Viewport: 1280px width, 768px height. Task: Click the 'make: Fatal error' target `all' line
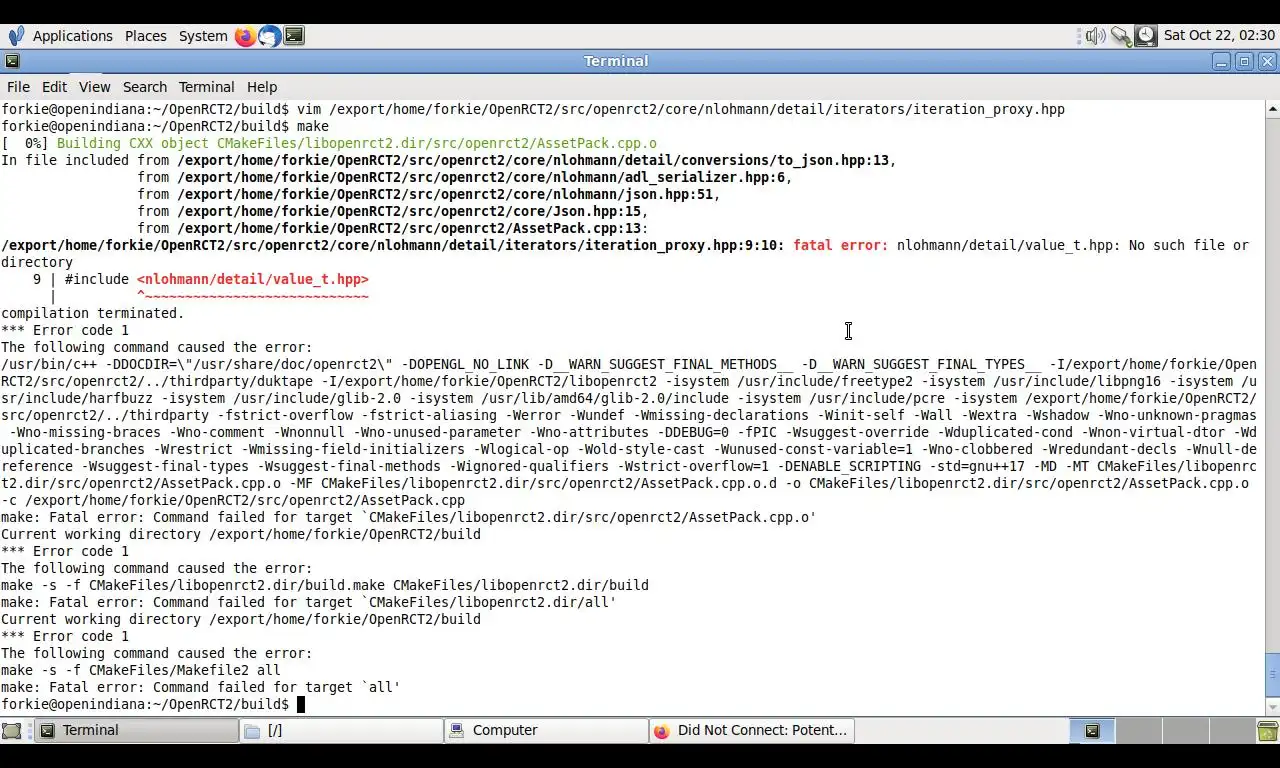coord(200,687)
